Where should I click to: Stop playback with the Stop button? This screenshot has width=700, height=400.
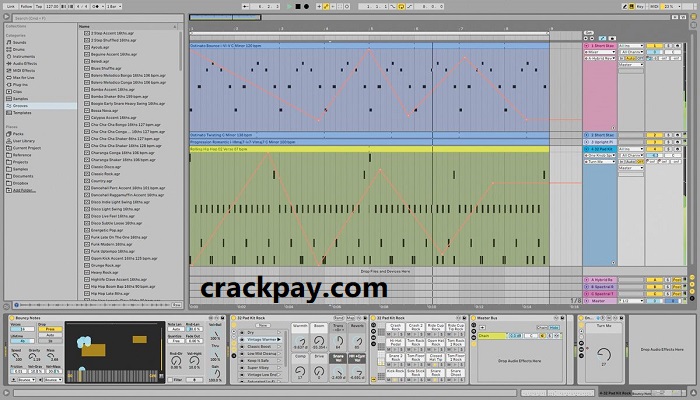coord(298,6)
